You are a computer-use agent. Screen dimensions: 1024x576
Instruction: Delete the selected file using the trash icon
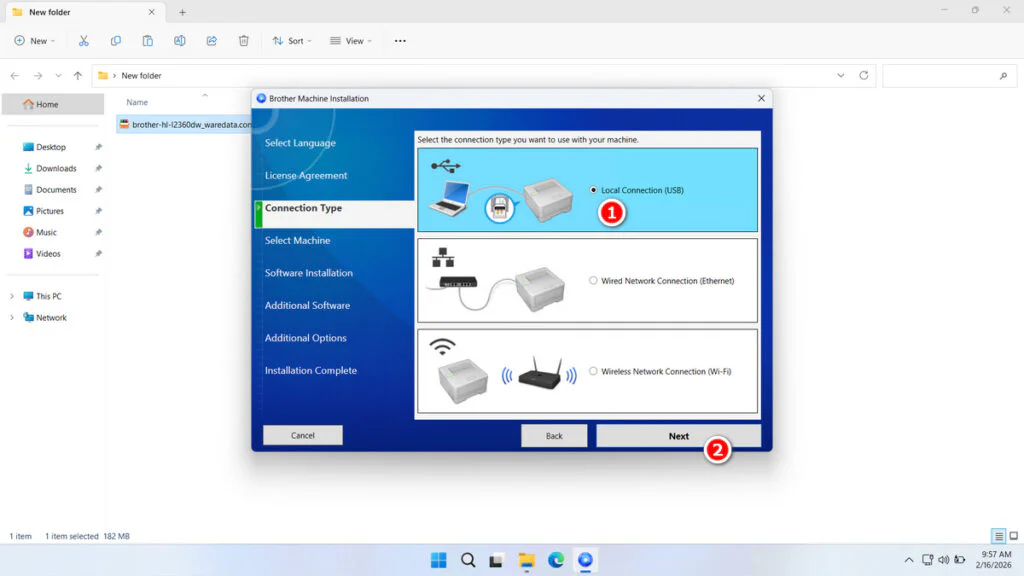pyautogui.click(x=243, y=40)
